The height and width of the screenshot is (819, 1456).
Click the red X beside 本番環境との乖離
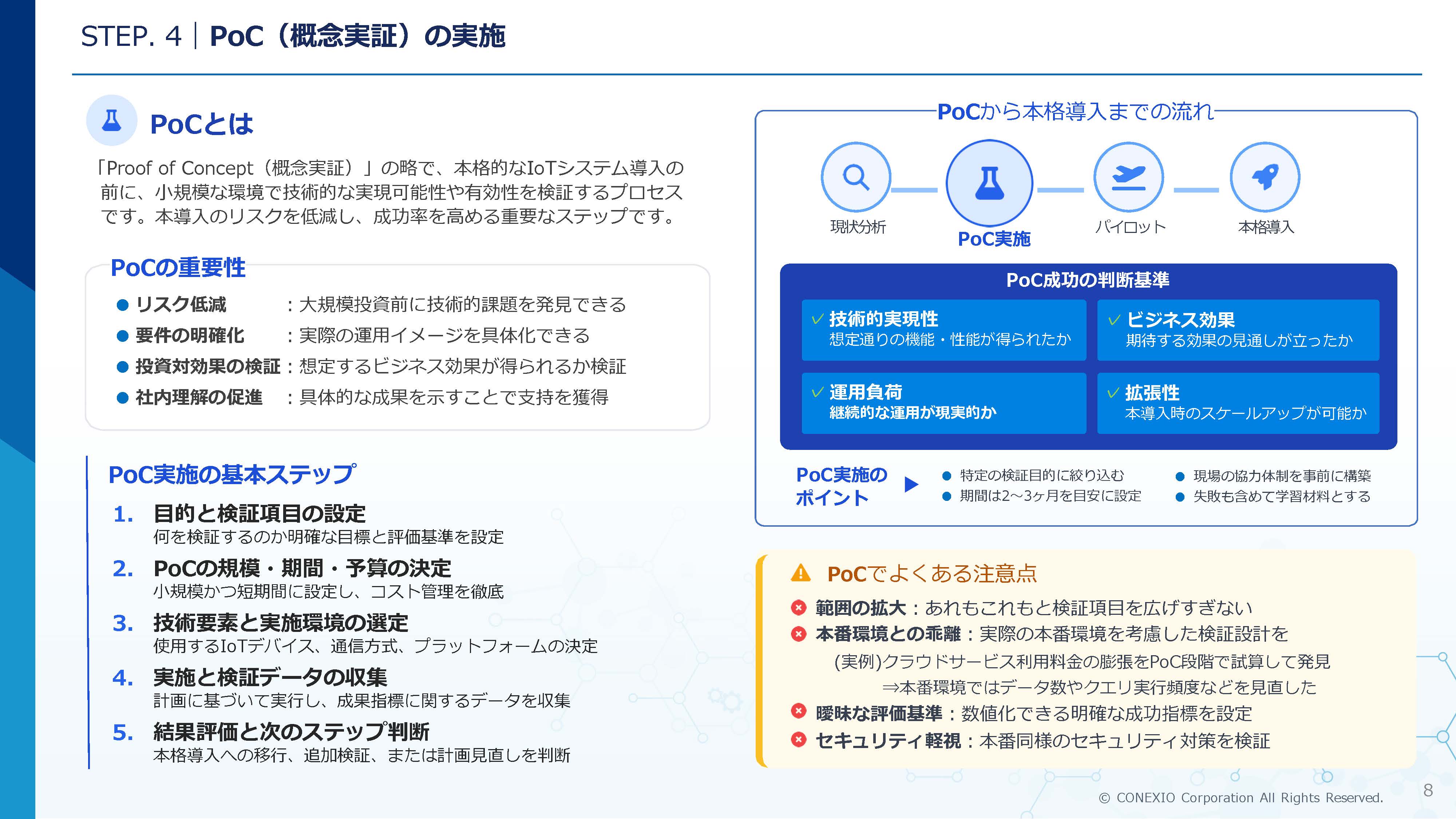point(798,634)
